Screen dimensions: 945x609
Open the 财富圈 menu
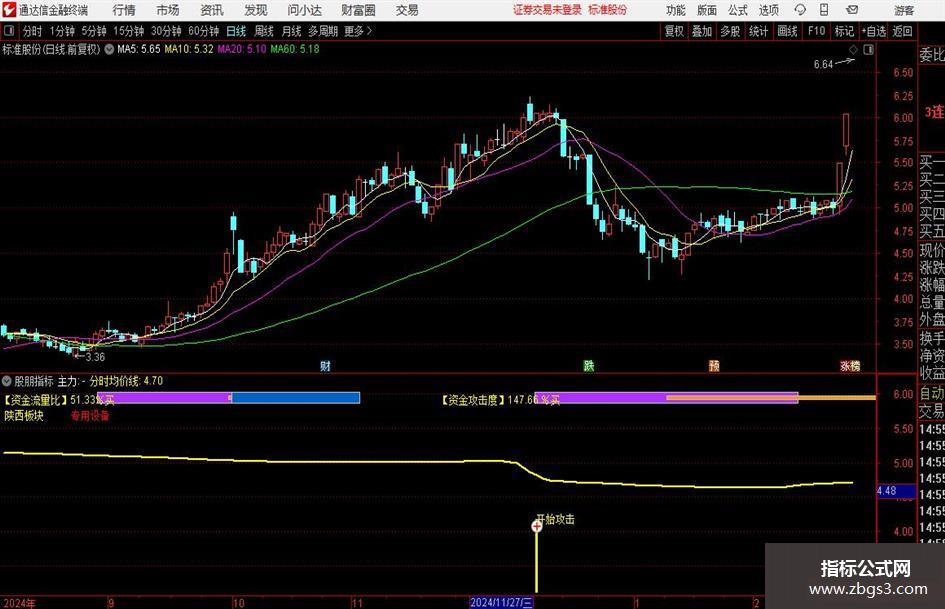[x=358, y=10]
